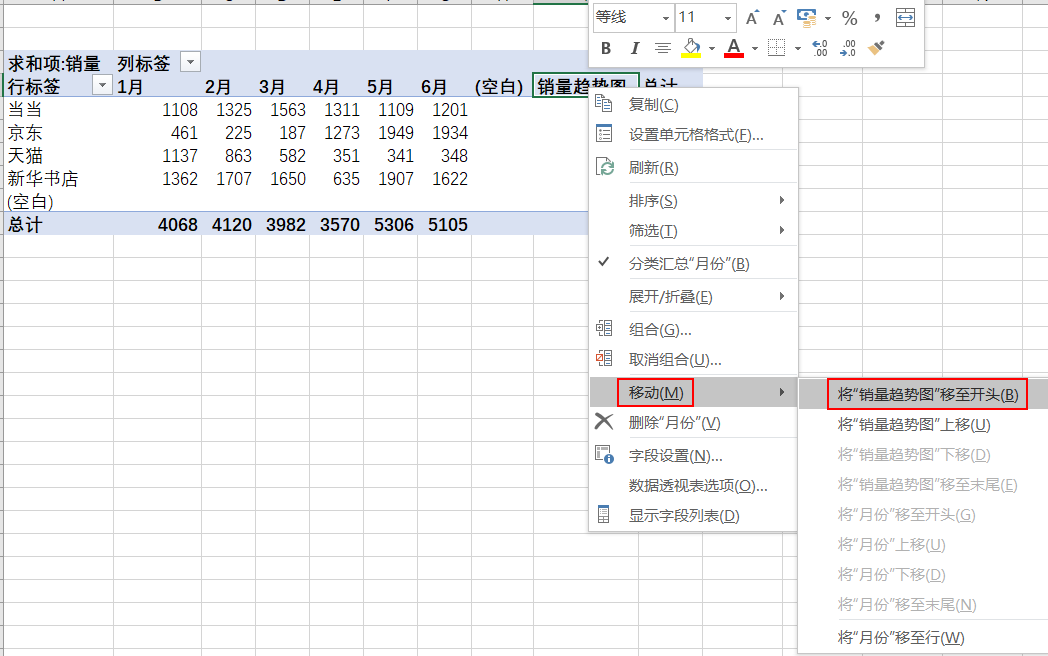The width and height of the screenshot is (1048, 656).
Task: Apply the red font color button
Action: [733, 48]
